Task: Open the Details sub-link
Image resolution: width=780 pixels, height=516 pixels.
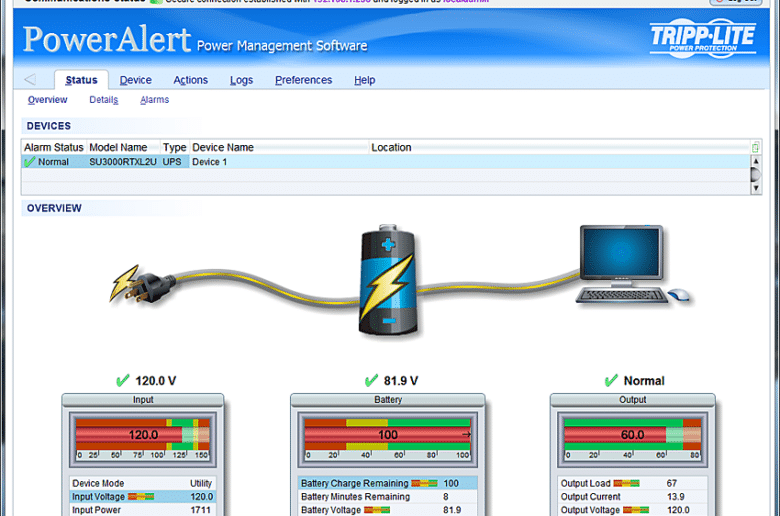Action: [103, 100]
